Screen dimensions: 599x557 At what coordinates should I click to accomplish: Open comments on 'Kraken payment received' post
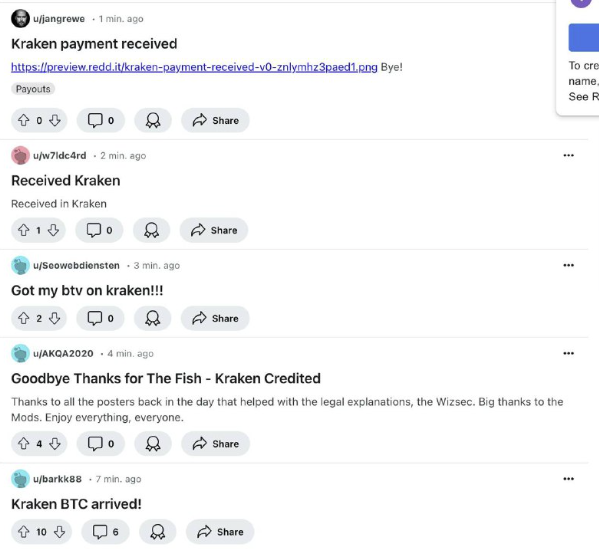(100, 120)
